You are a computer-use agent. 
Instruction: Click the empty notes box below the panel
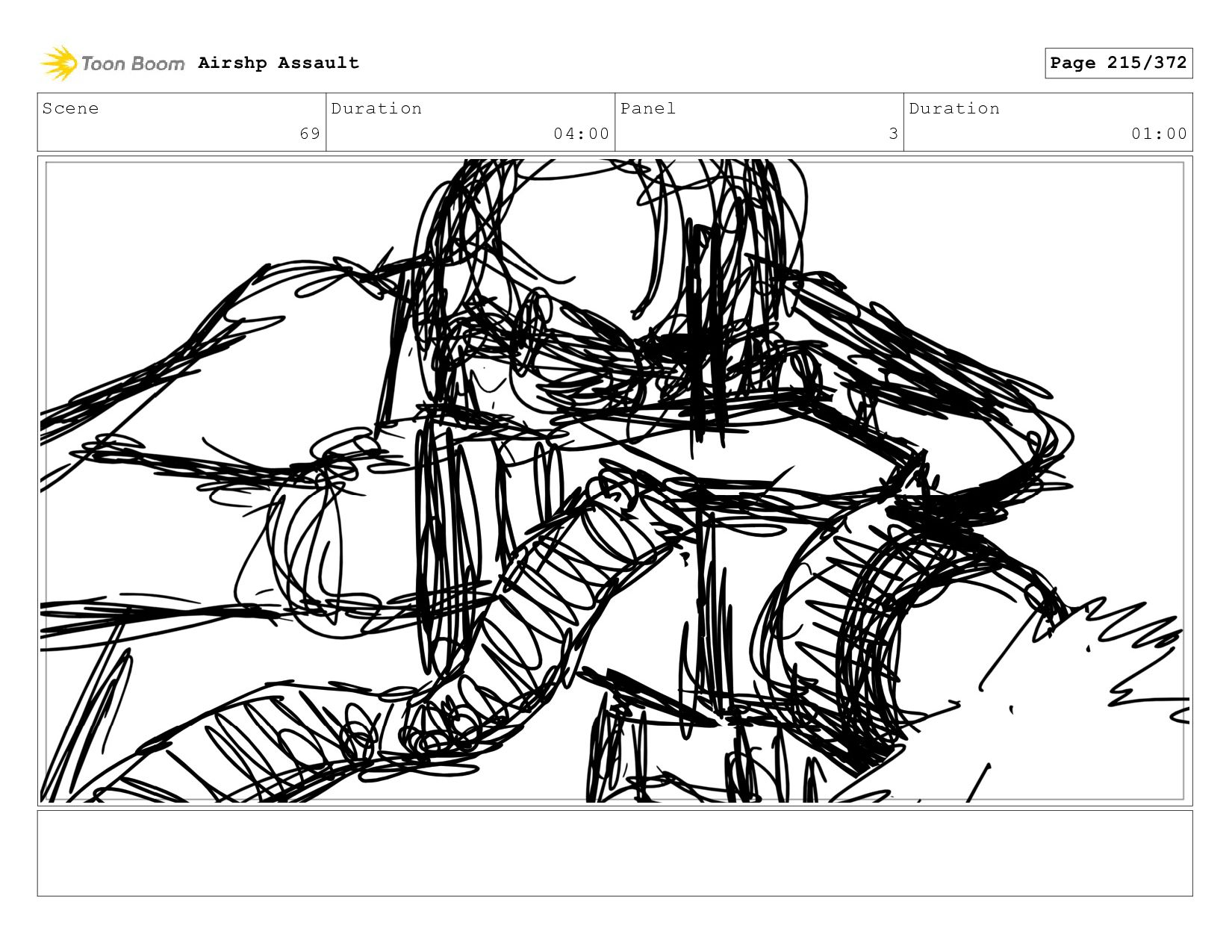[x=615, y=853]
